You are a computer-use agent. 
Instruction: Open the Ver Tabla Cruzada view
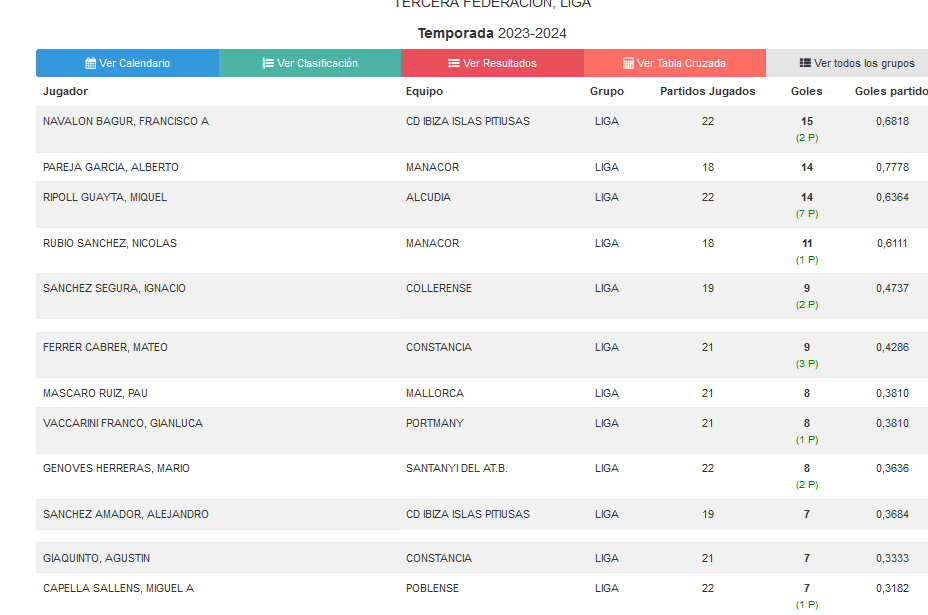click(x=674, y=63)
